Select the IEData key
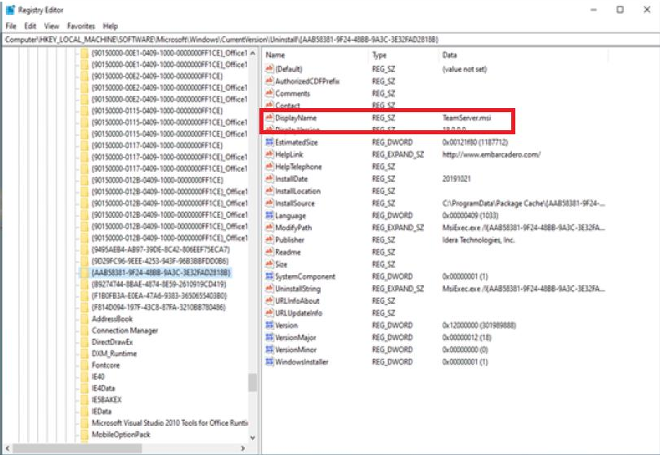This screenshot has width=660, height=455. tap(101, 411)
